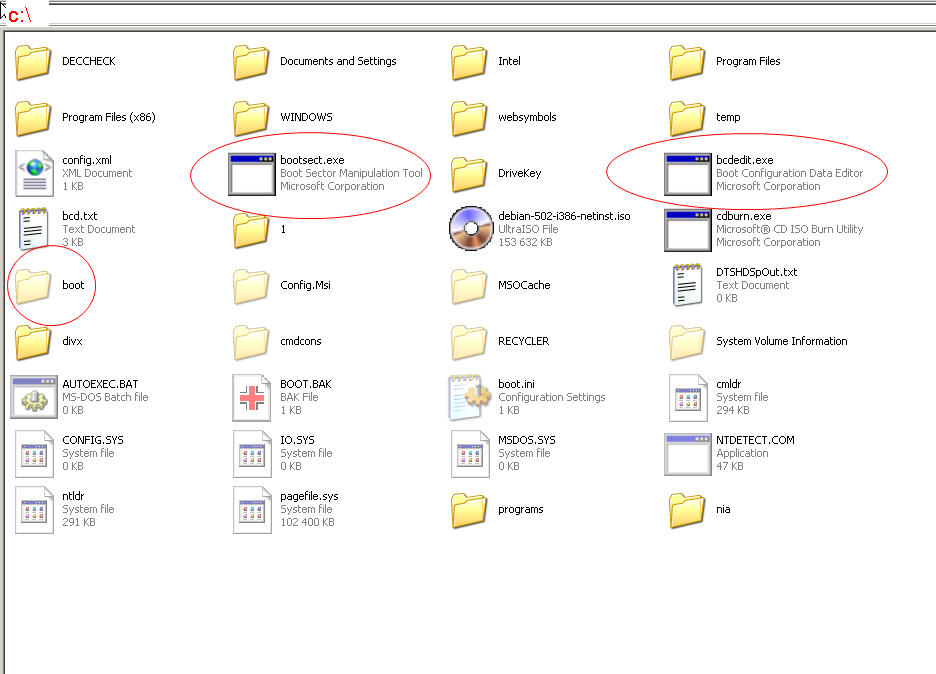Select the programs folder icon

(x=469, y=510)
